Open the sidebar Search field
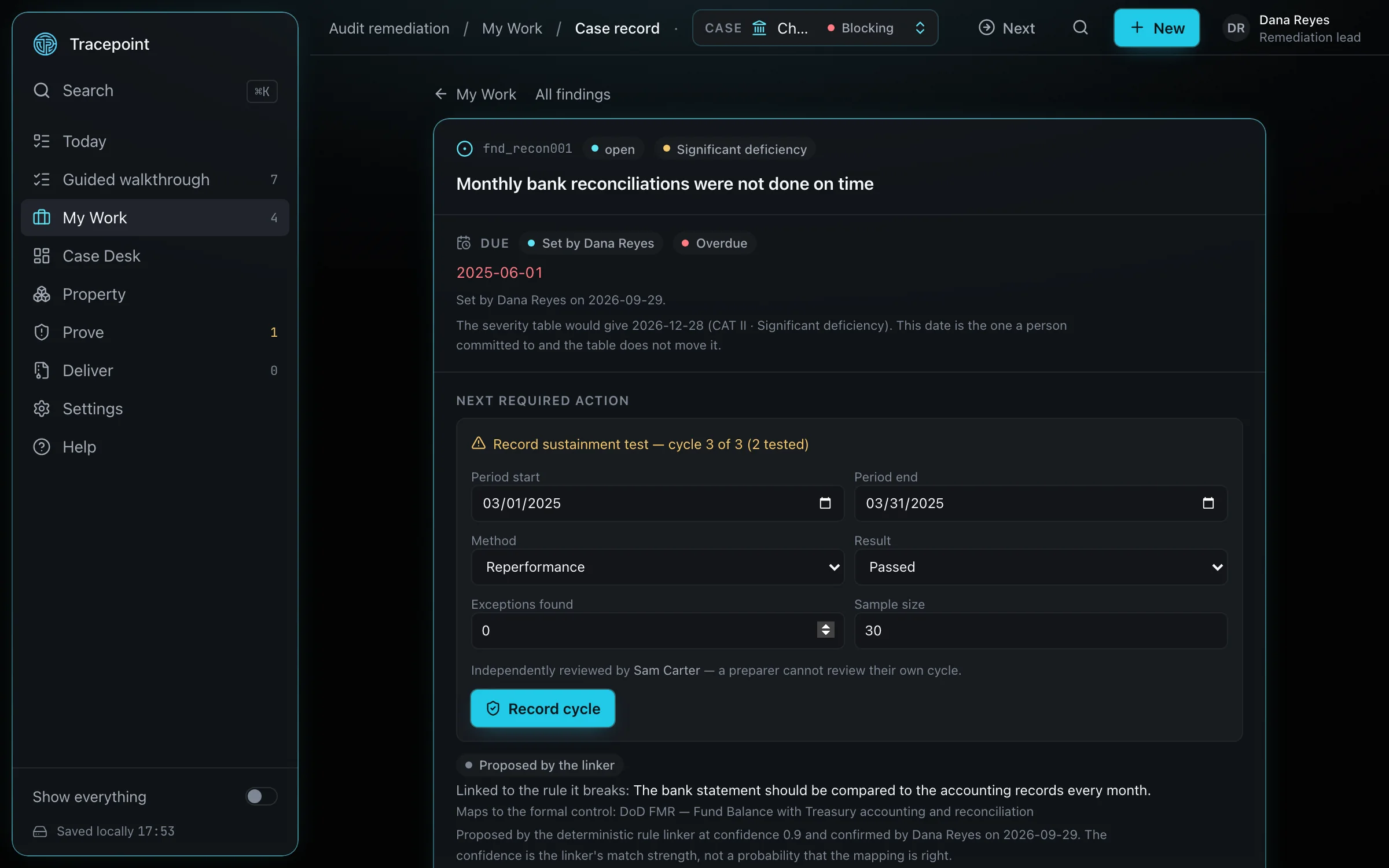Image resolution: width=1389 pixels, height=868 pixels. (x=155, y=91)
